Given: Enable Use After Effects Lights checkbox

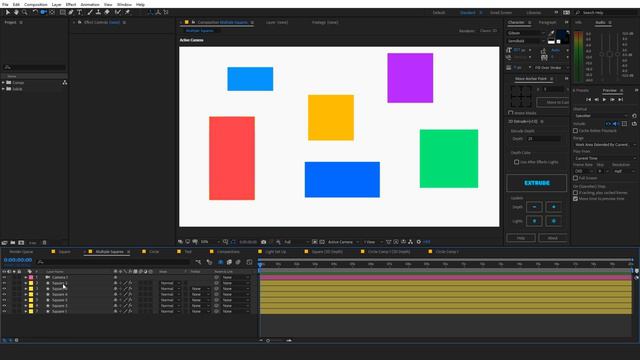Looking at the screenshot, I should 517,162.
